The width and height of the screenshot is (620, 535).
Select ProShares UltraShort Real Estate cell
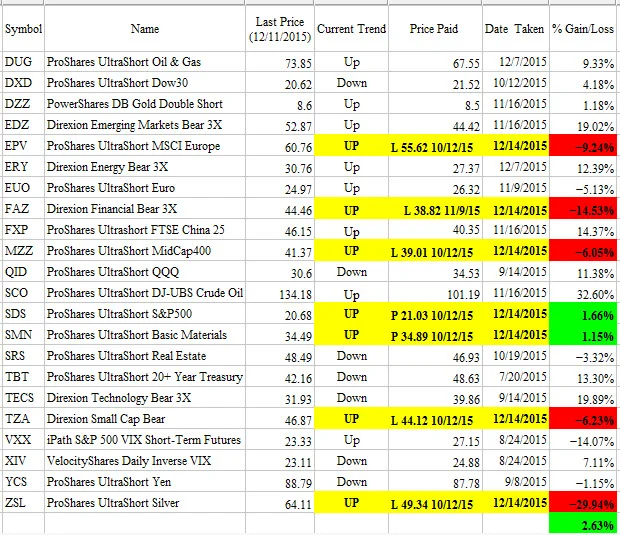(145, 355)
